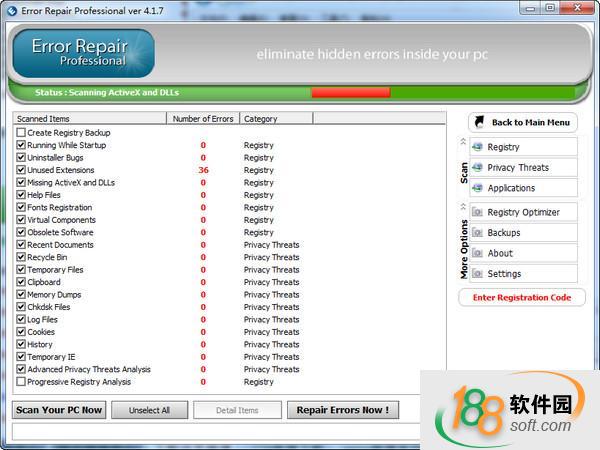Click the Scanned Items column header
Viewport: 600px width, 450px height.
tap(90, 119)
